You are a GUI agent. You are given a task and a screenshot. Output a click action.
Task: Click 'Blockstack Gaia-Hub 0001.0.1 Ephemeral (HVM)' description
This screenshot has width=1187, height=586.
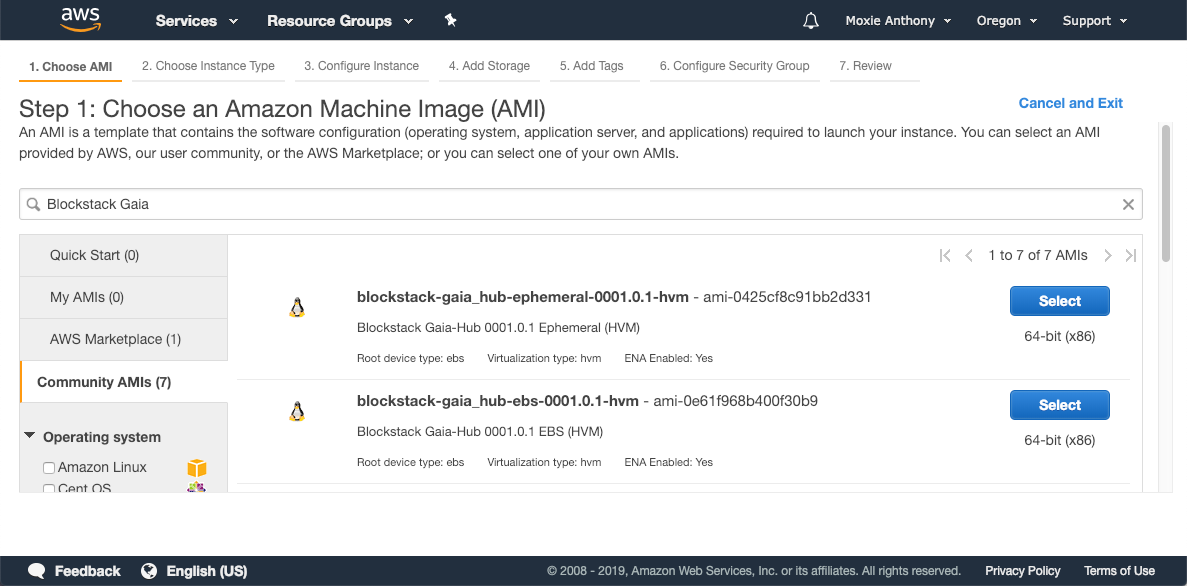pos(499,328)
